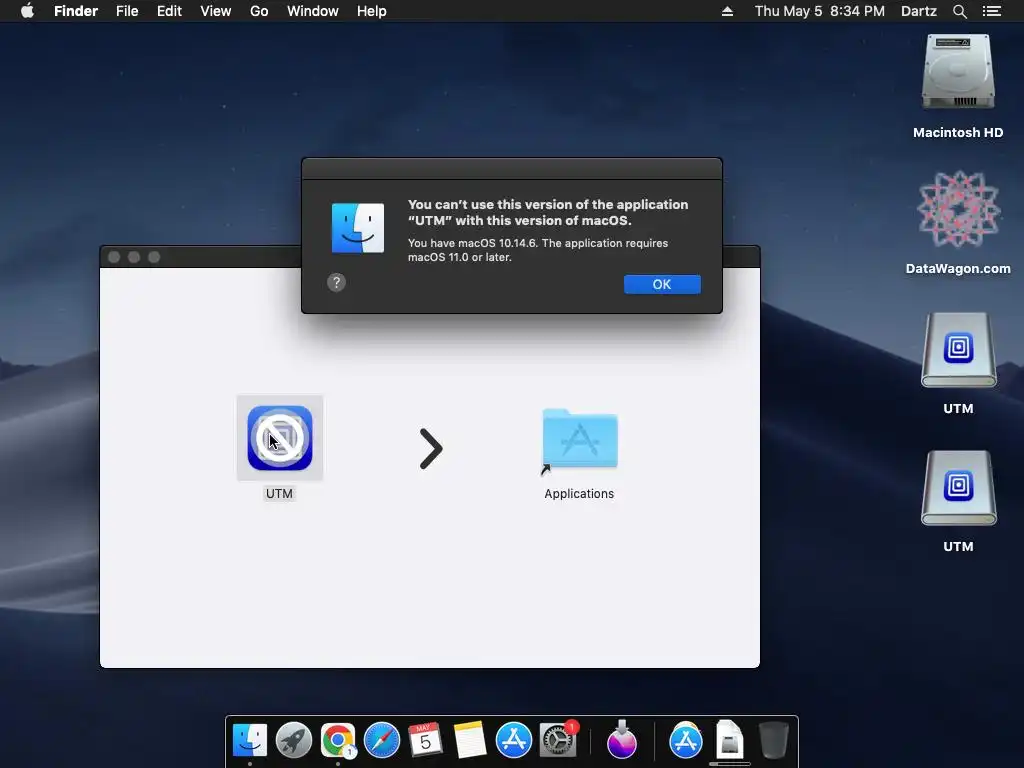
Task: Click the bold alert heading about UTM
Action: point(548,212)
